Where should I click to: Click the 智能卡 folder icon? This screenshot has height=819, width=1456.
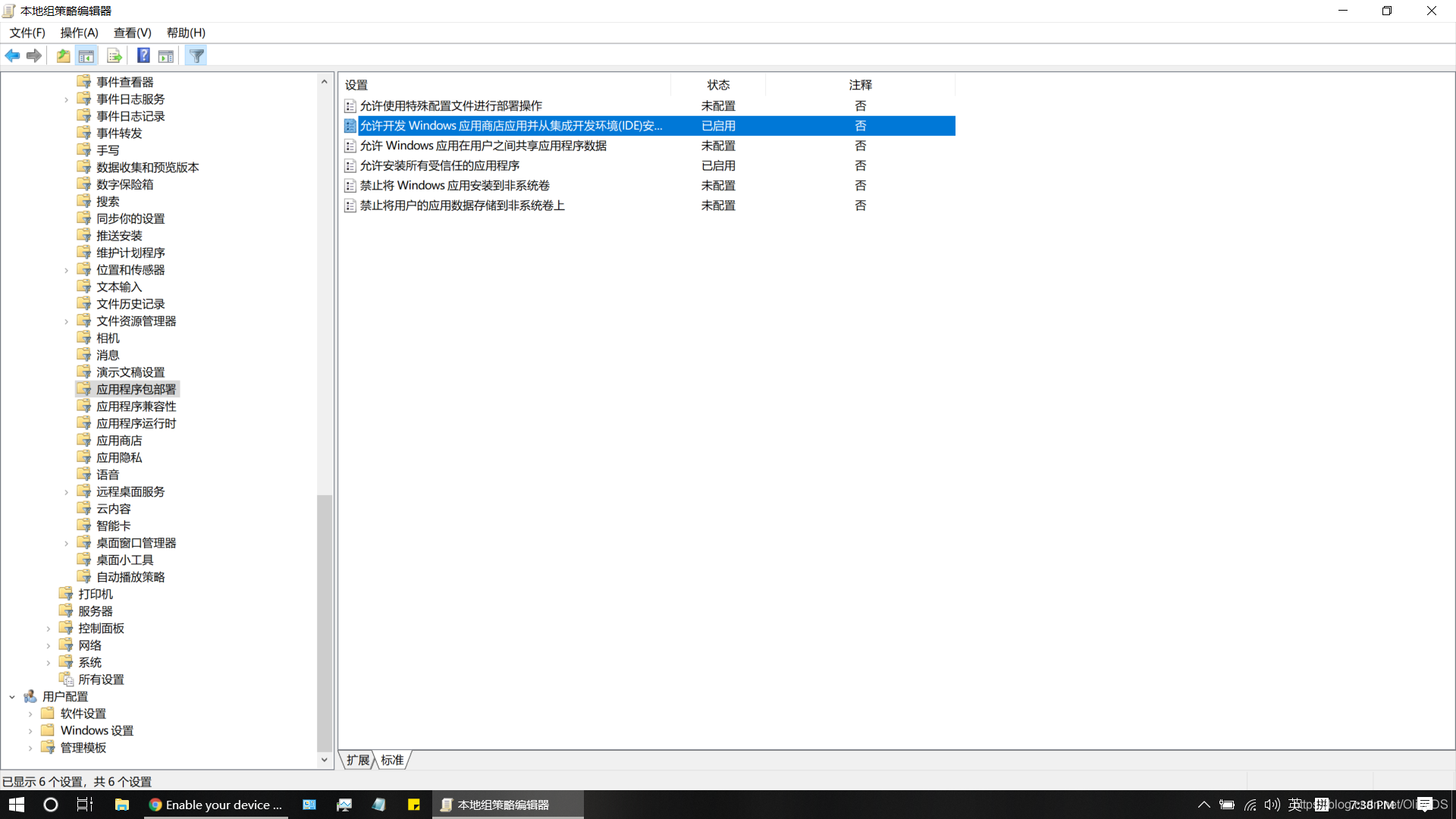[84, 526]
